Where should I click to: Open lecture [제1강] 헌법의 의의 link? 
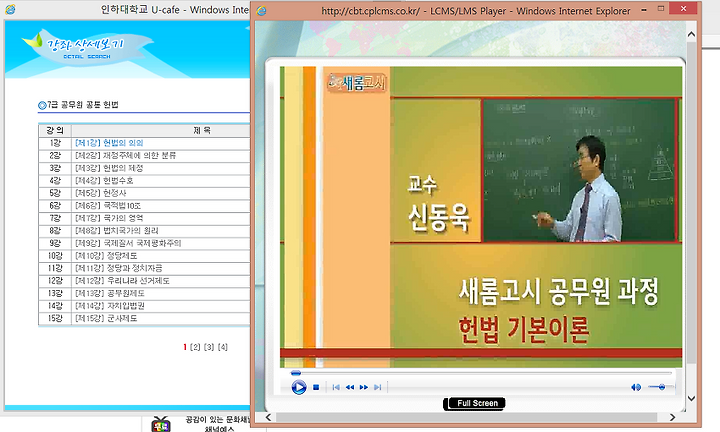point(109,143)
